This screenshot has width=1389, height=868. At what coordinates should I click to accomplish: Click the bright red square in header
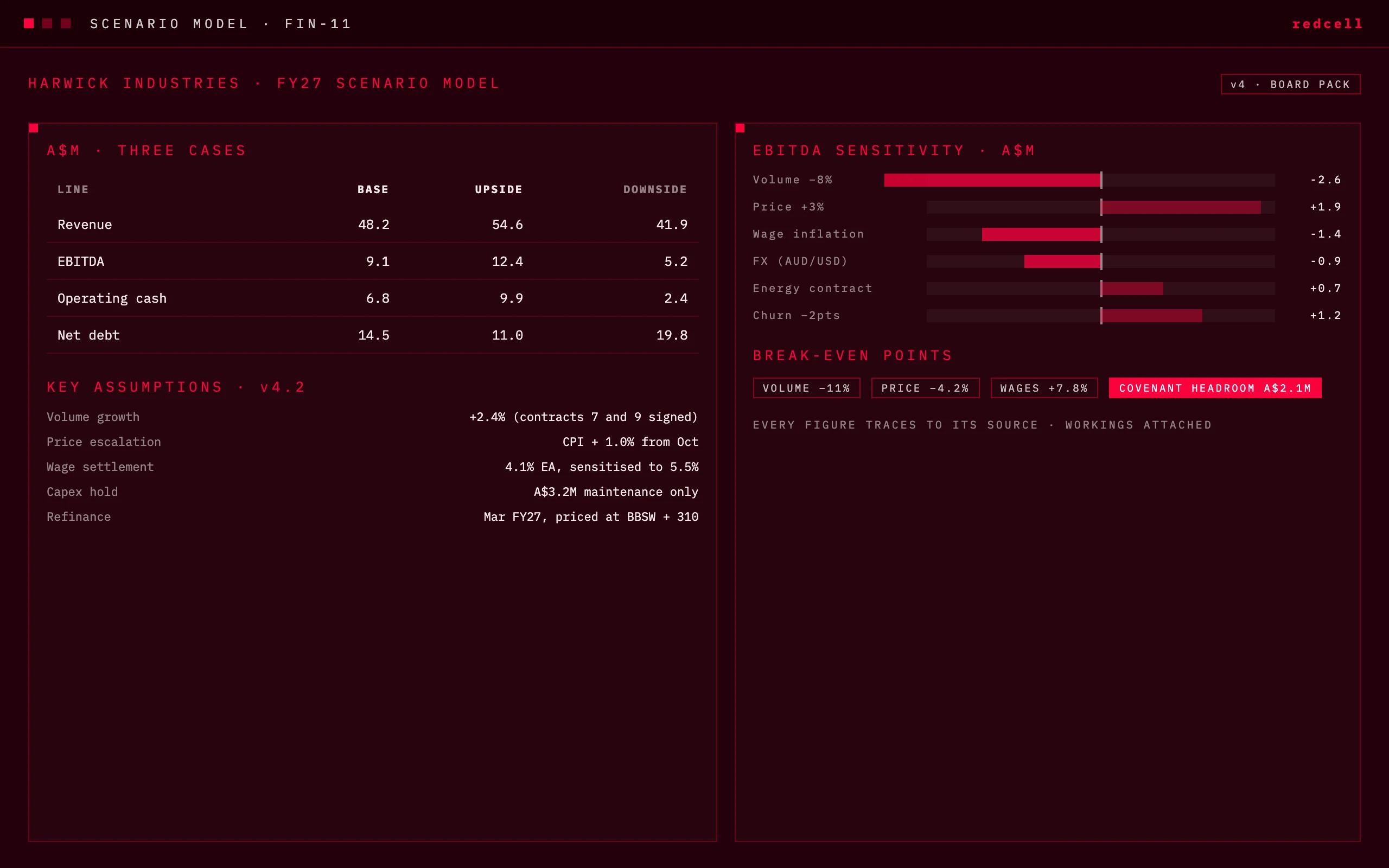29,23
